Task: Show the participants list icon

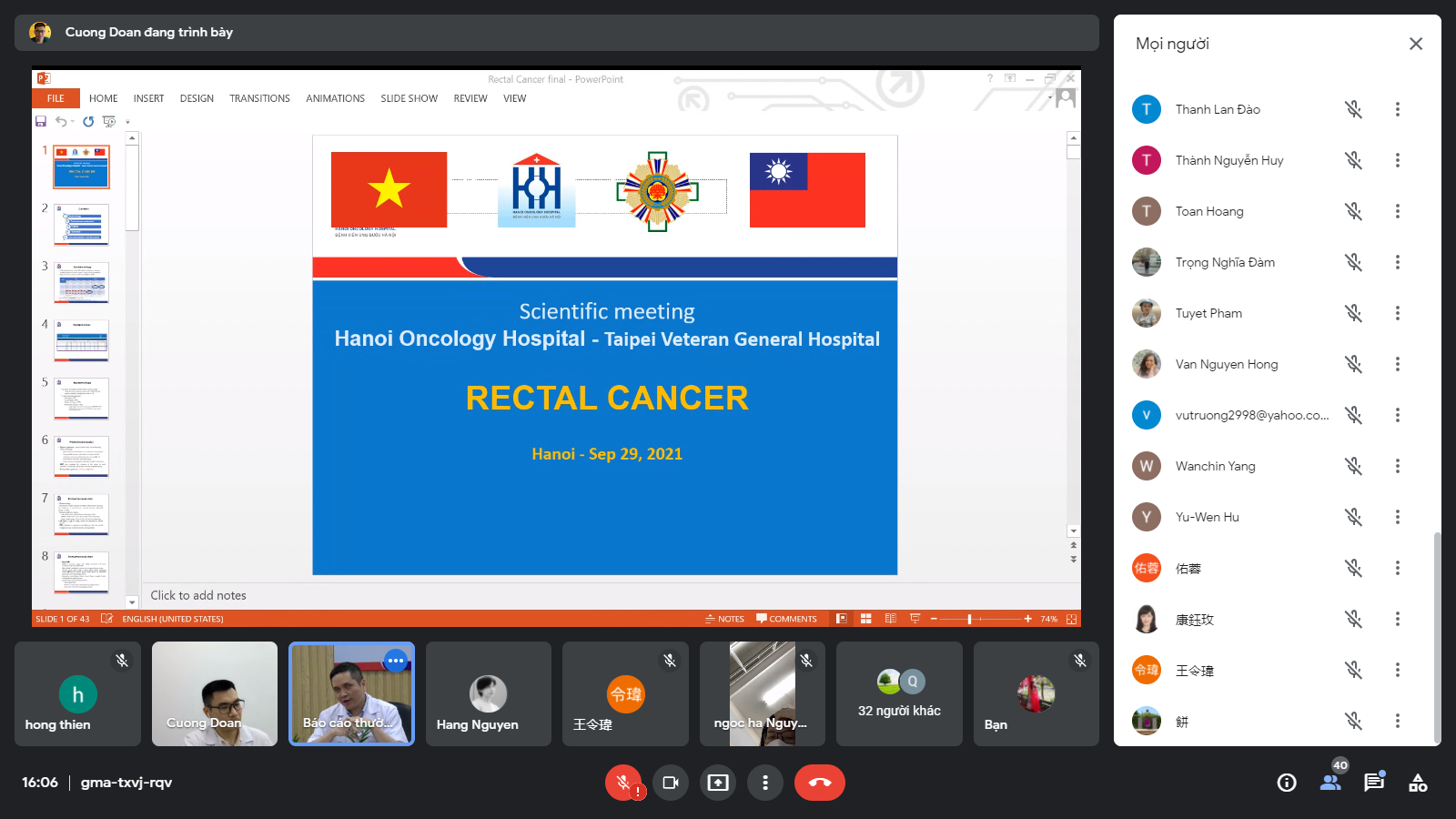Action: tap(1330, 783)
